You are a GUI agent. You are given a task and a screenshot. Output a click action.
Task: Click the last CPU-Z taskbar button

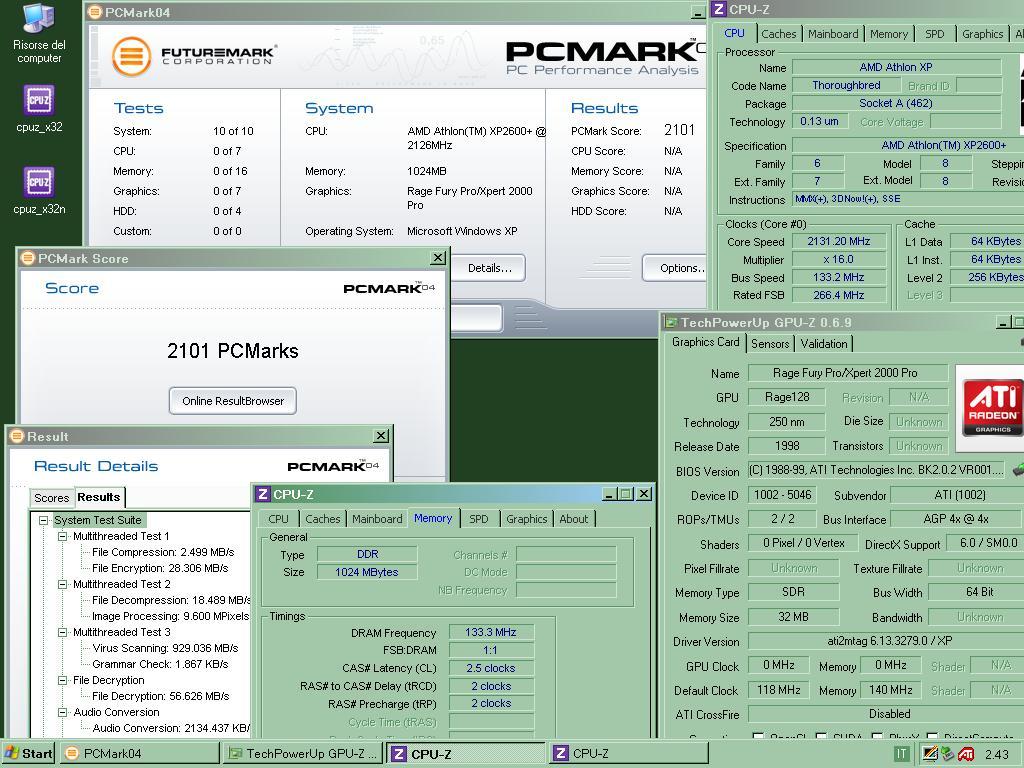tap(628, 753)
